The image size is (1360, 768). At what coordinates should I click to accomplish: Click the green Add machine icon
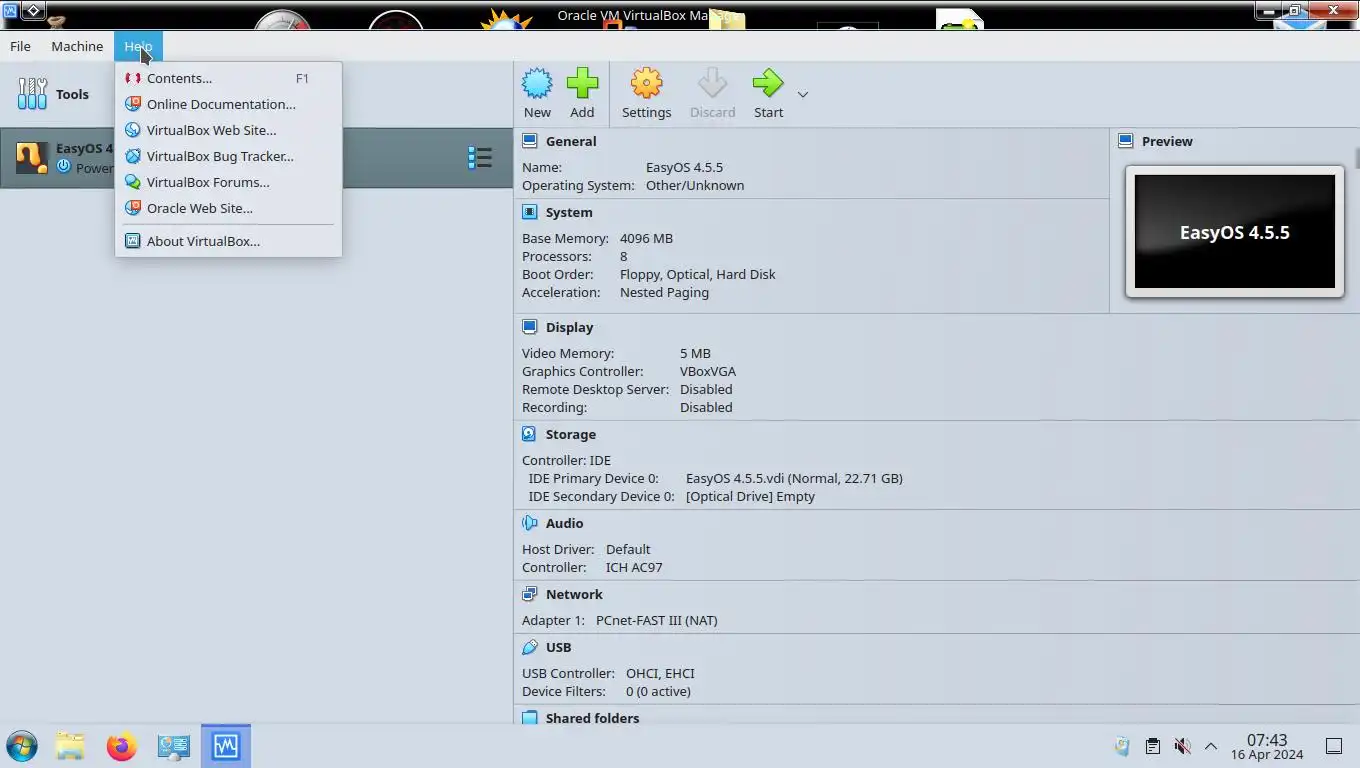(582, 83)
